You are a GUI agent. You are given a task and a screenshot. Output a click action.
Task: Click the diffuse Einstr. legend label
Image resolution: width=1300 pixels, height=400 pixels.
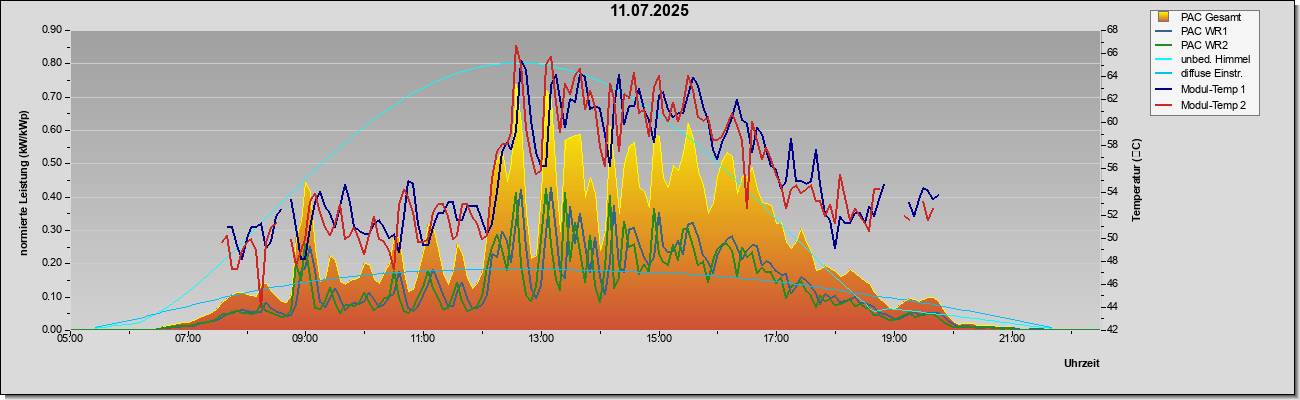click(x=1211, y=75)
